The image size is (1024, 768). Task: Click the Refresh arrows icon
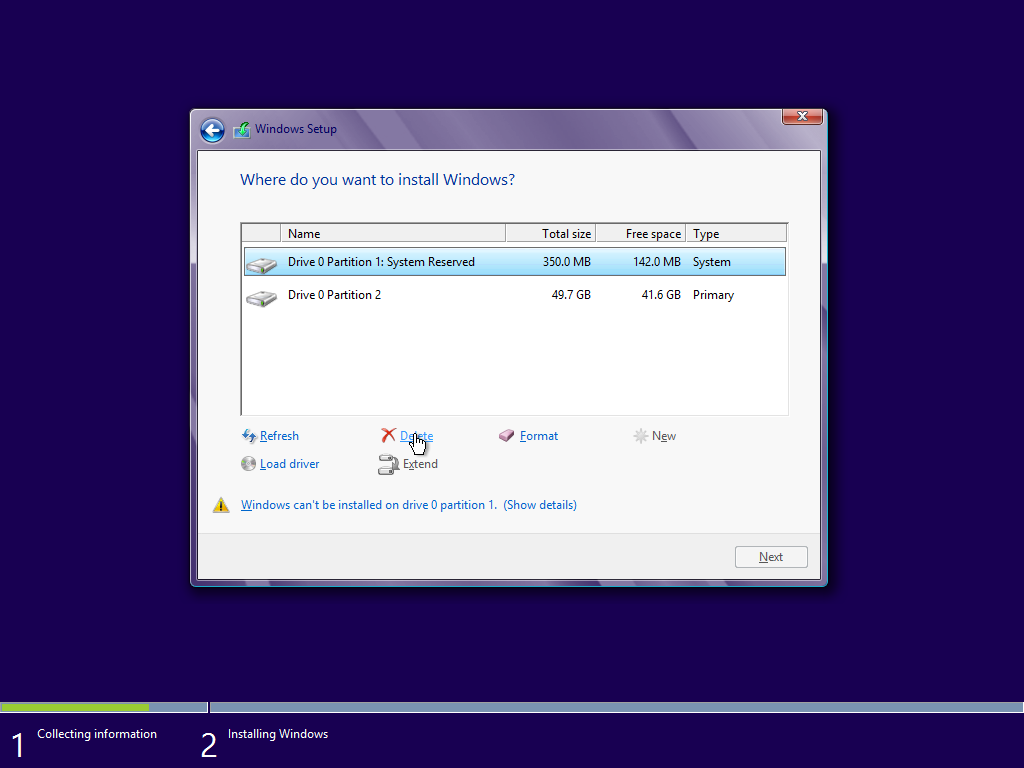tap(249, 436)
